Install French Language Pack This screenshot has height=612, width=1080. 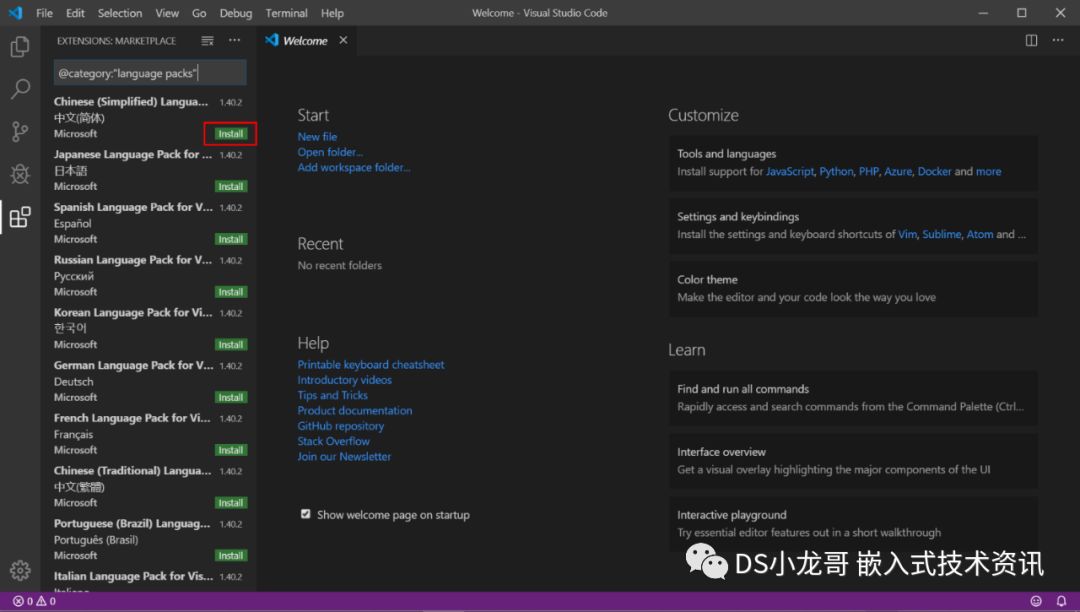coord(231,450)
